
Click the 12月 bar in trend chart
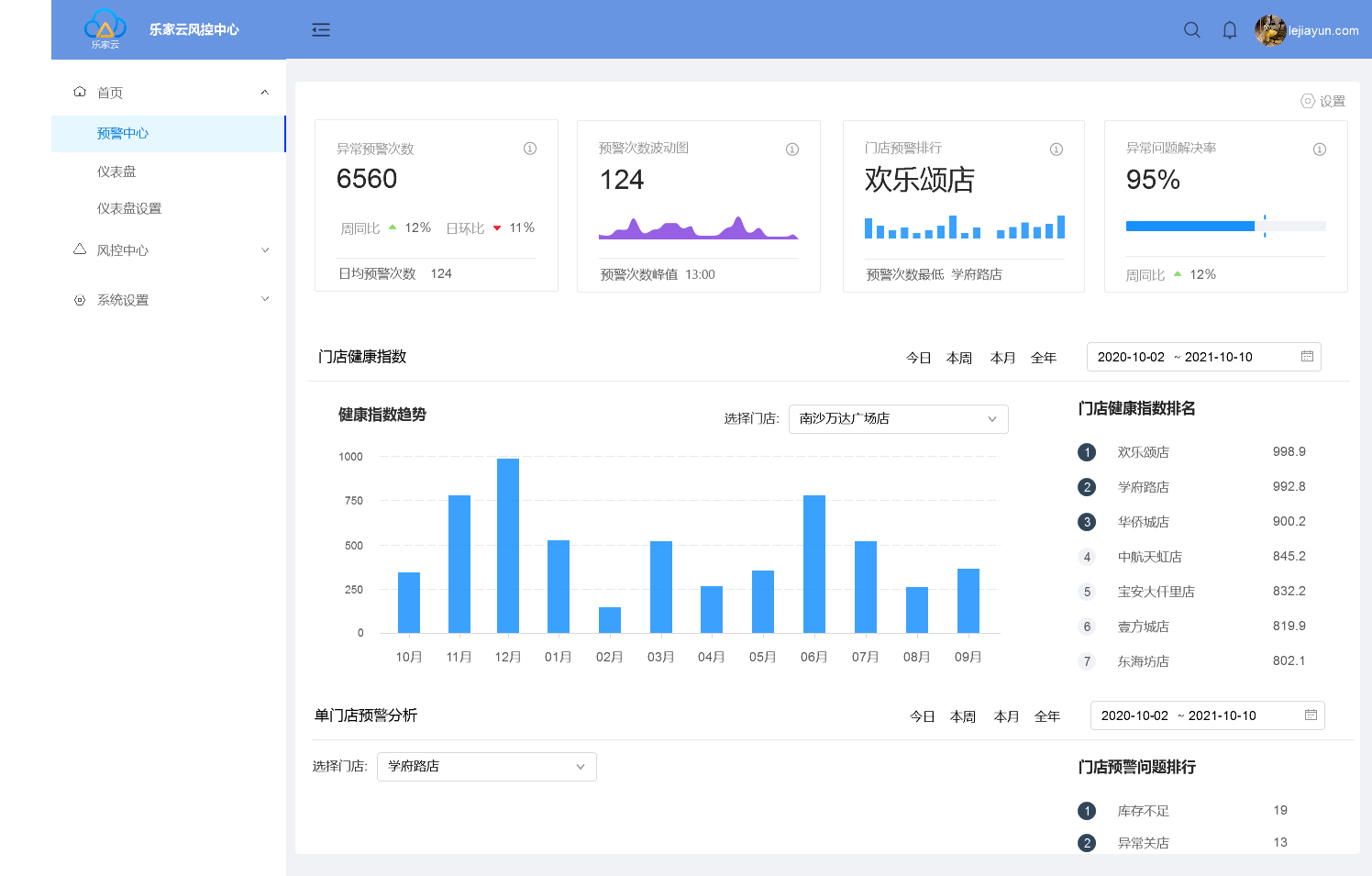508,546
